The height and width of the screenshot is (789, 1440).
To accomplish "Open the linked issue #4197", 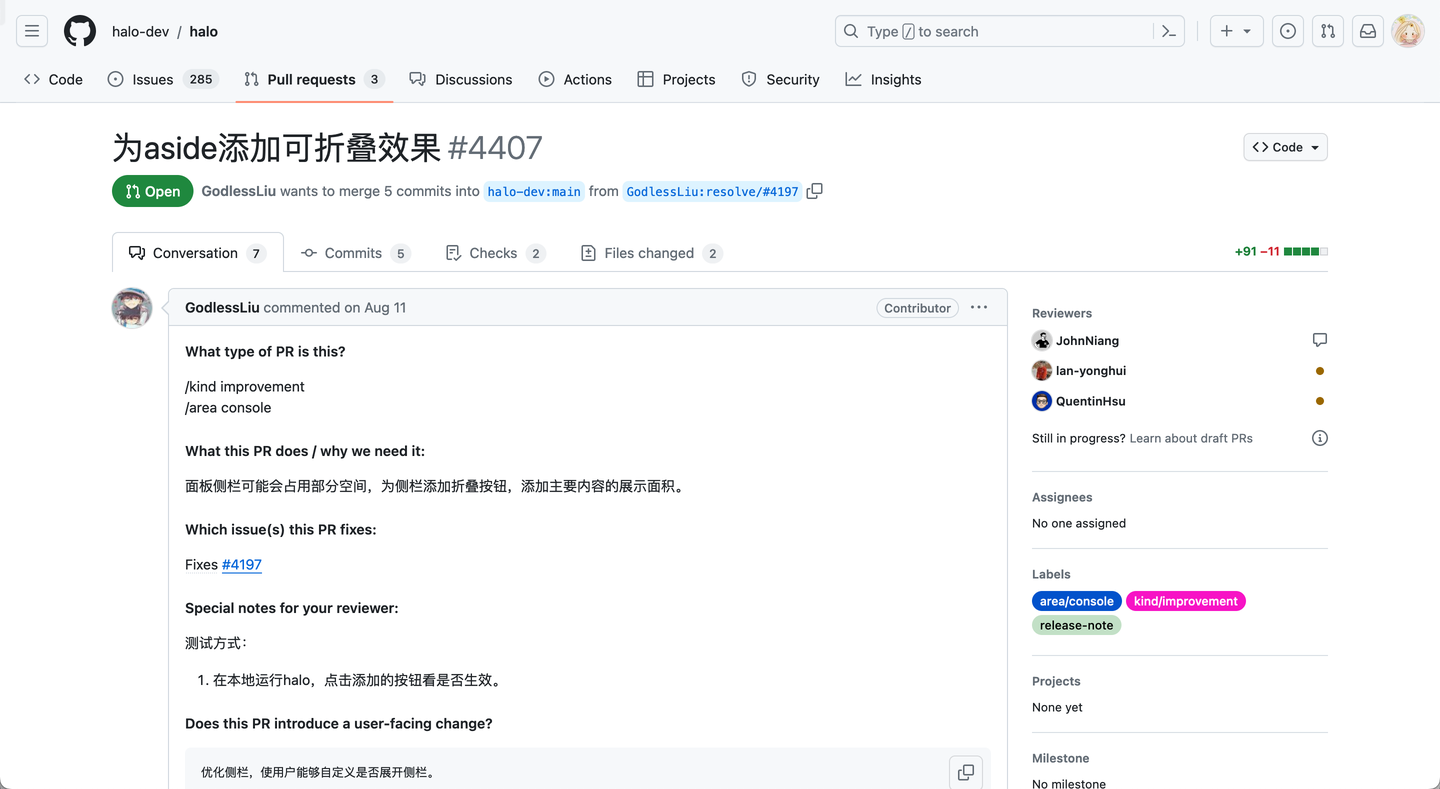I will point(242,565).
